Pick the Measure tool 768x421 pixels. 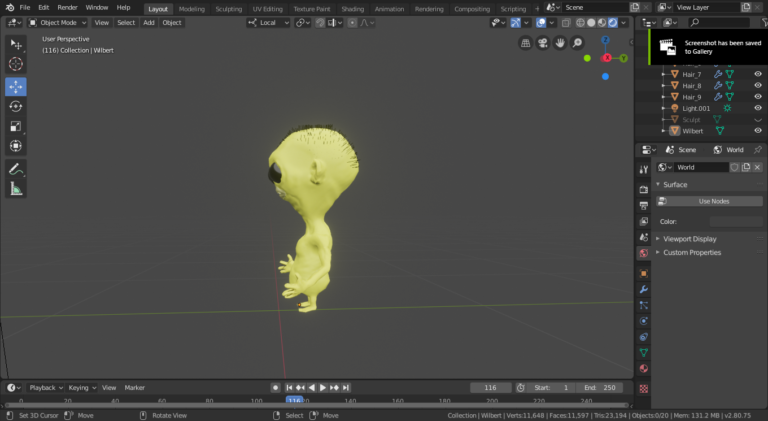[16, 188]
